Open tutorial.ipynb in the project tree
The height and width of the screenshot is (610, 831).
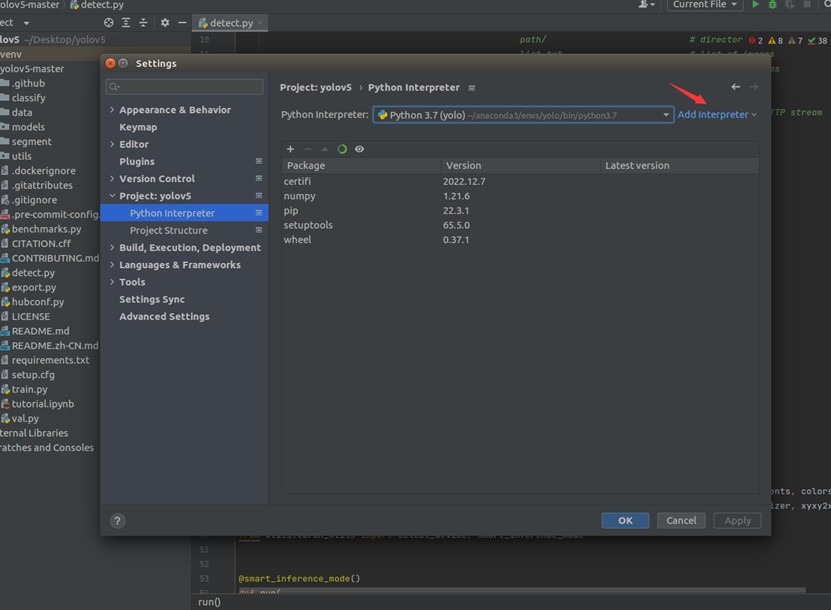[x=42, y=404]
